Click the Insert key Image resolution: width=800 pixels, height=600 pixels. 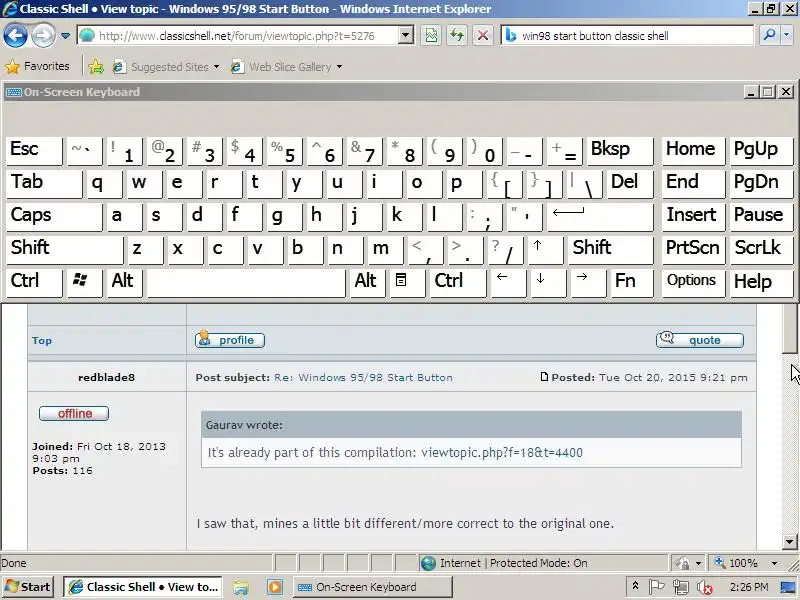(x=693, y=217)
